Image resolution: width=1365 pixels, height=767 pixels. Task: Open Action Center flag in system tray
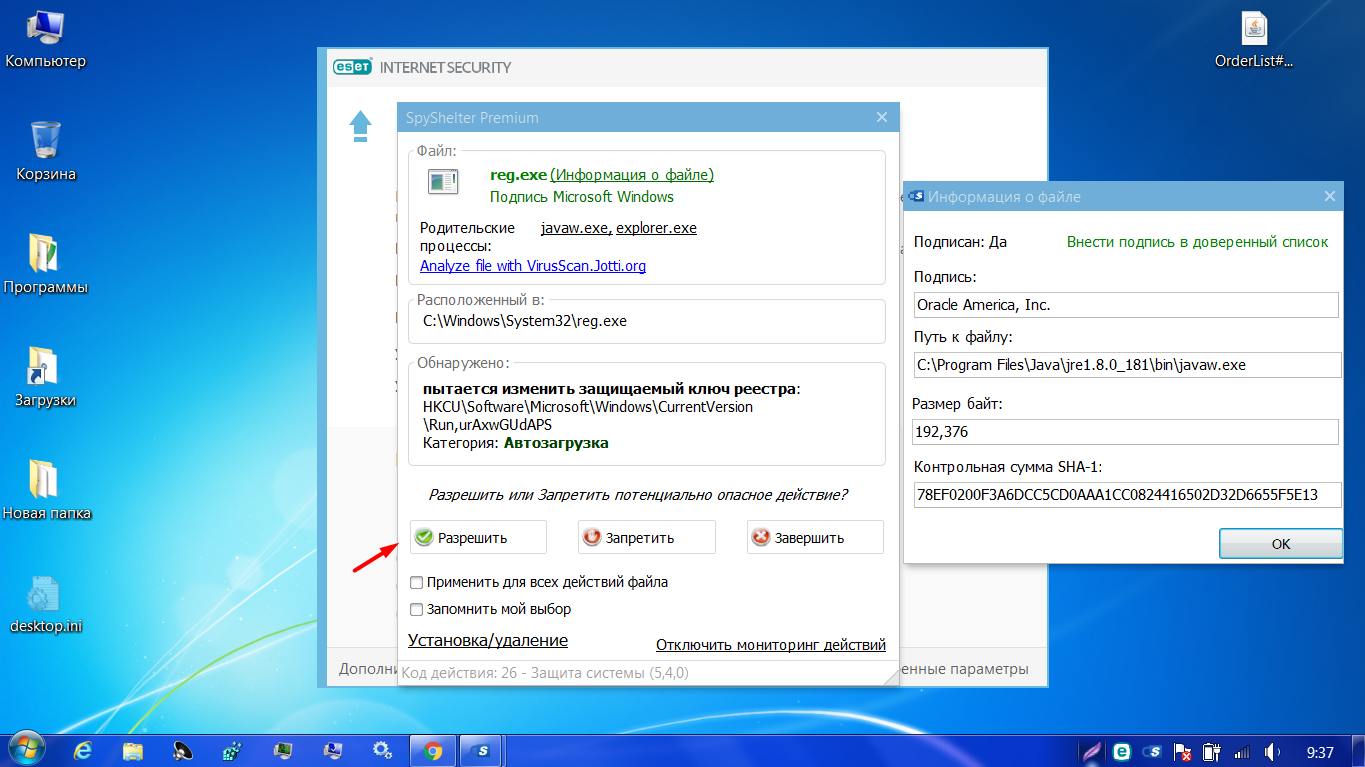[x=1182, y=751]
